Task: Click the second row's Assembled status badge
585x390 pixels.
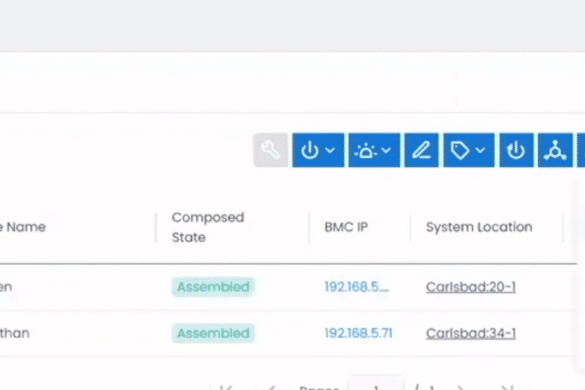Action: (213, 333)
